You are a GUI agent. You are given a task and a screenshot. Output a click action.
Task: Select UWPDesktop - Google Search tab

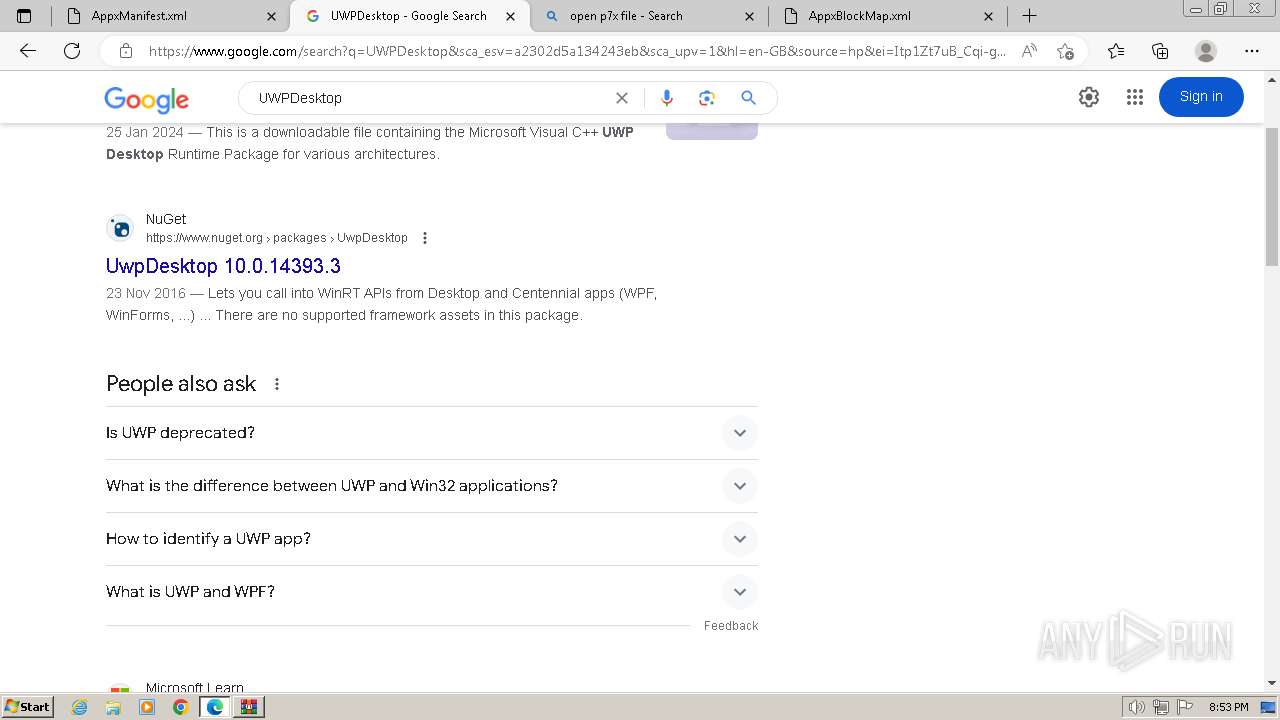pyautogui.click(x=409, y=16)
